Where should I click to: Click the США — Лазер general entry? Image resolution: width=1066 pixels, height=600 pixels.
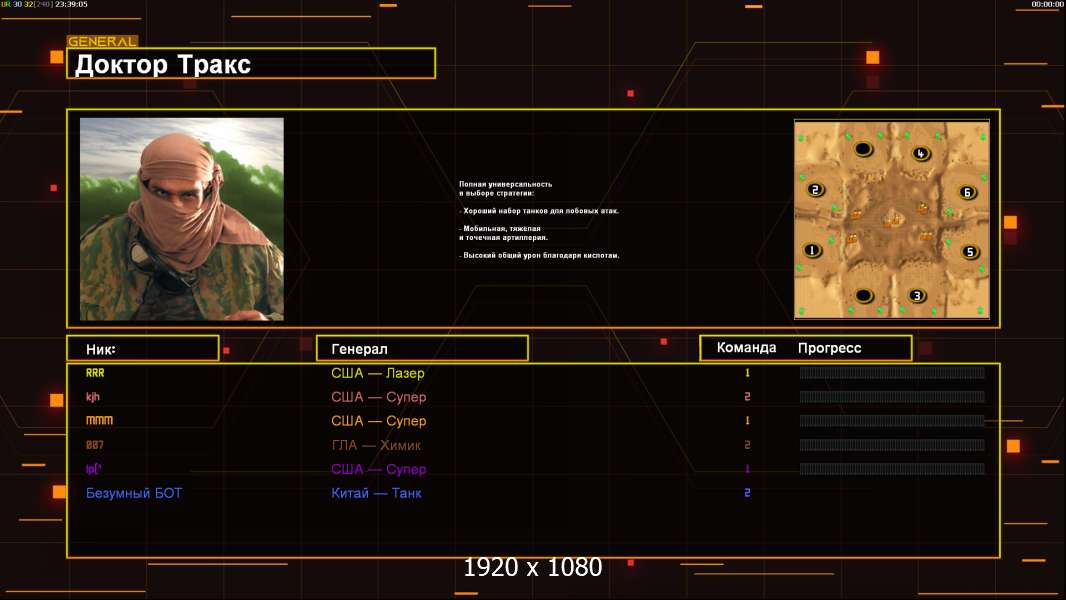pos(378,373)
